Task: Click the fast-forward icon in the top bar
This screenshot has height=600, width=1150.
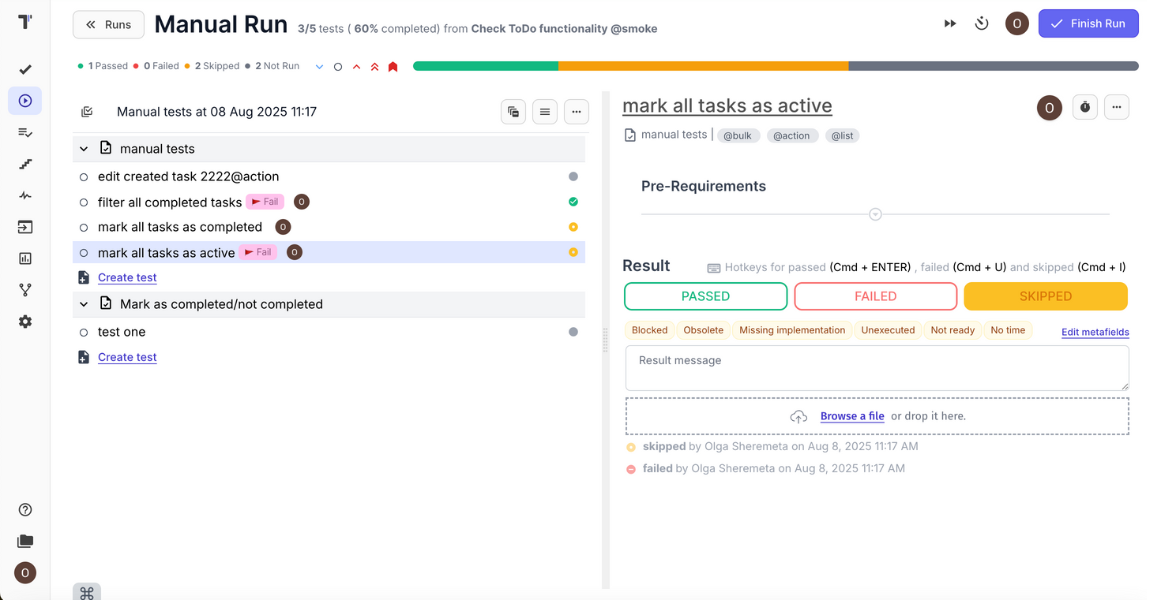Action: [x=949, y=22]
